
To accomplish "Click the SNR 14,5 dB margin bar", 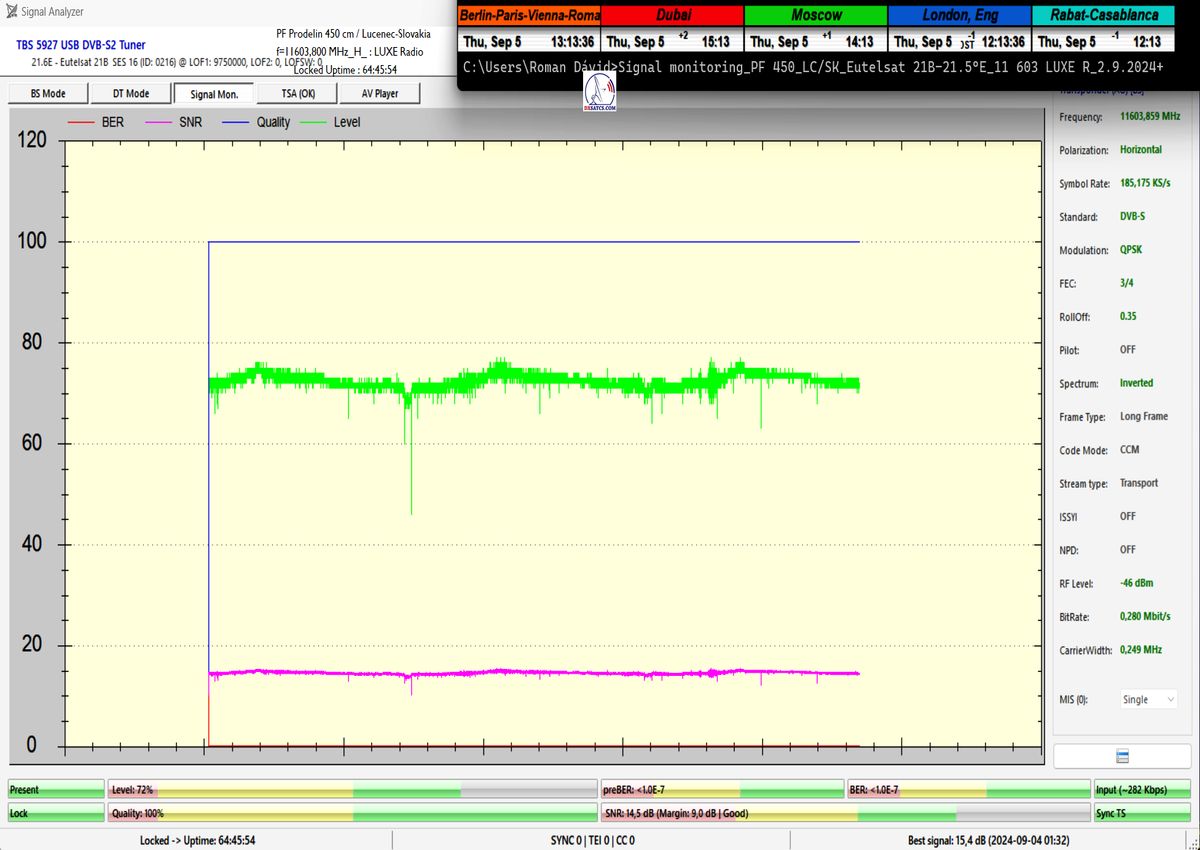I will pyautogui.click(x=843, y=813).
